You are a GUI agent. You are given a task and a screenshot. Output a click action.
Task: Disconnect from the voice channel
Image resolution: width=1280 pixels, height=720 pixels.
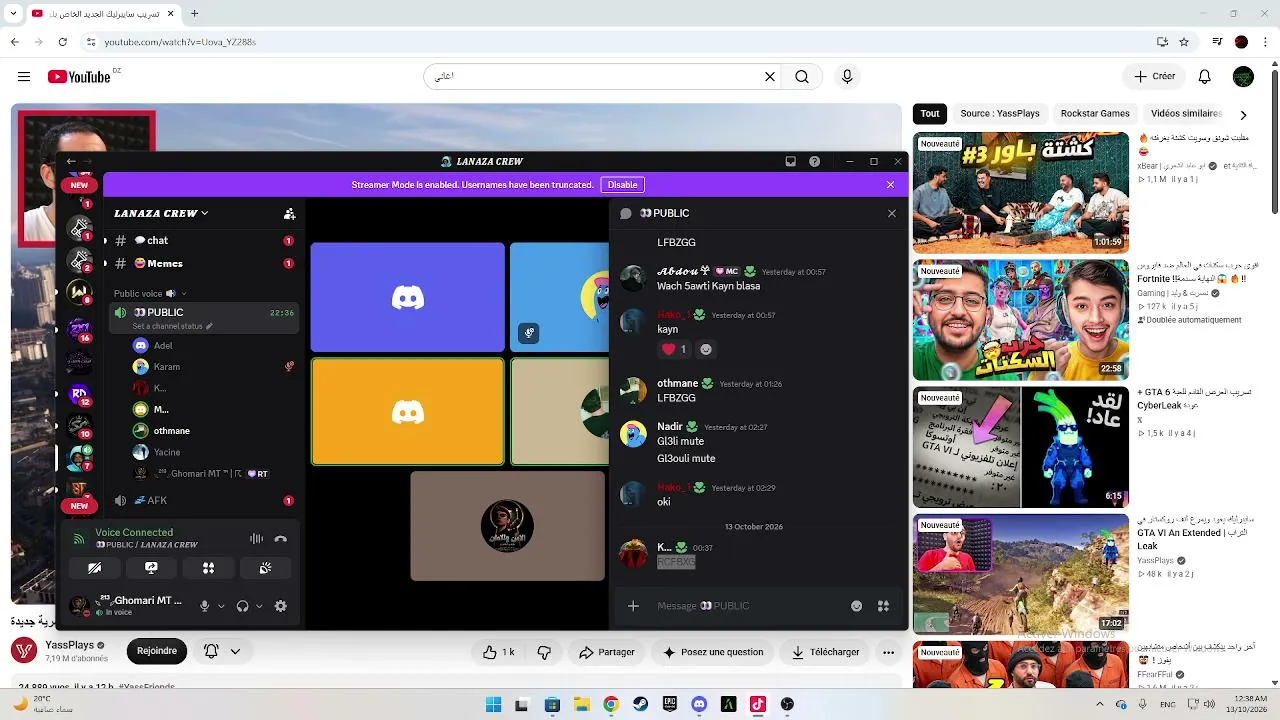click(x=281, y=539)
